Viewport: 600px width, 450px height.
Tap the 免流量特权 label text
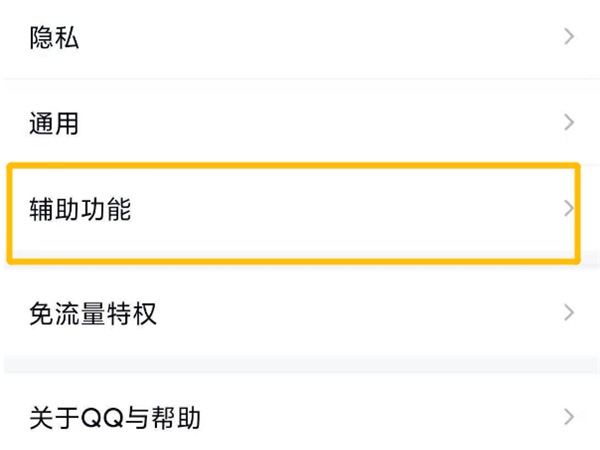tap(93, 315)
